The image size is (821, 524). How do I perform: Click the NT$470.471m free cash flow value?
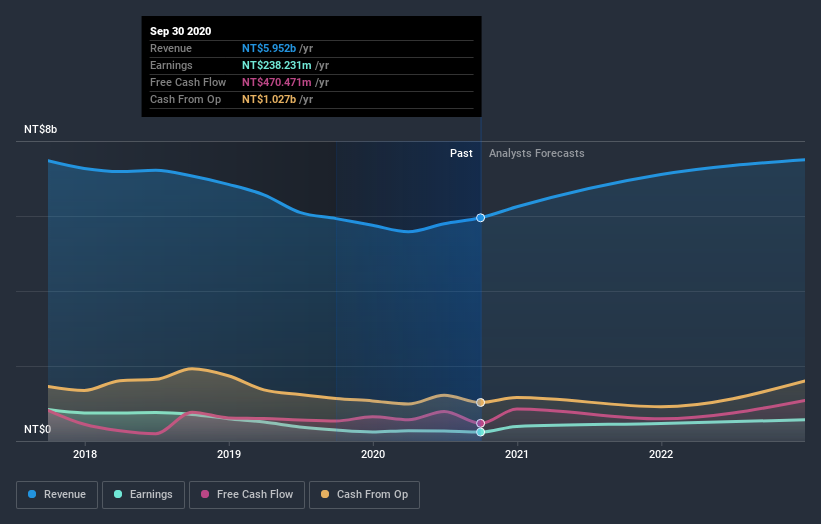pyautogui.click(x=276, y=82)
